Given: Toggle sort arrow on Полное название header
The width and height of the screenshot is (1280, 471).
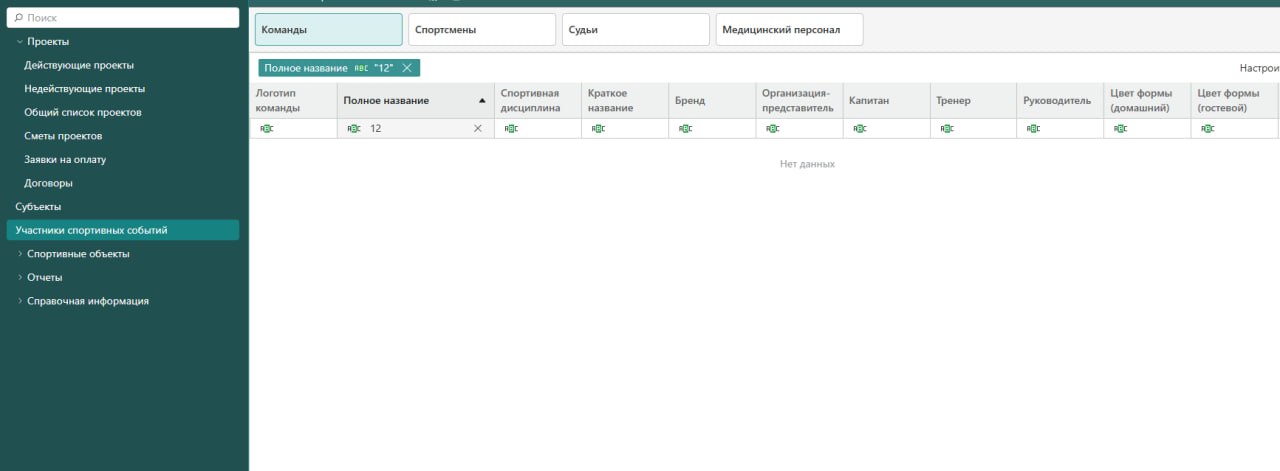Looking at the screenshot, I should [x=482, y=101].
